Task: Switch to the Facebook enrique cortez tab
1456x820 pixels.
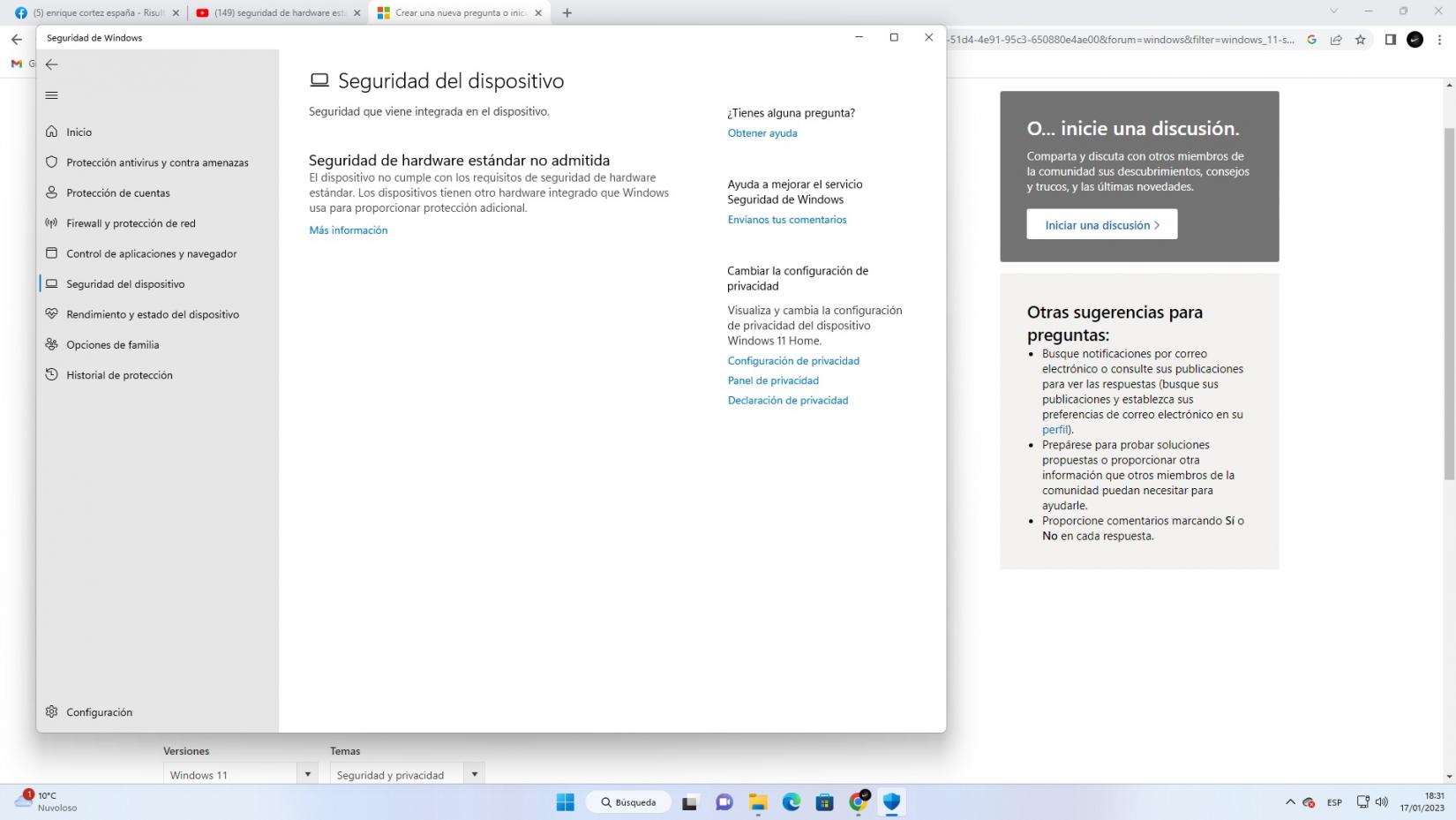Action: [x=98, y=13]
